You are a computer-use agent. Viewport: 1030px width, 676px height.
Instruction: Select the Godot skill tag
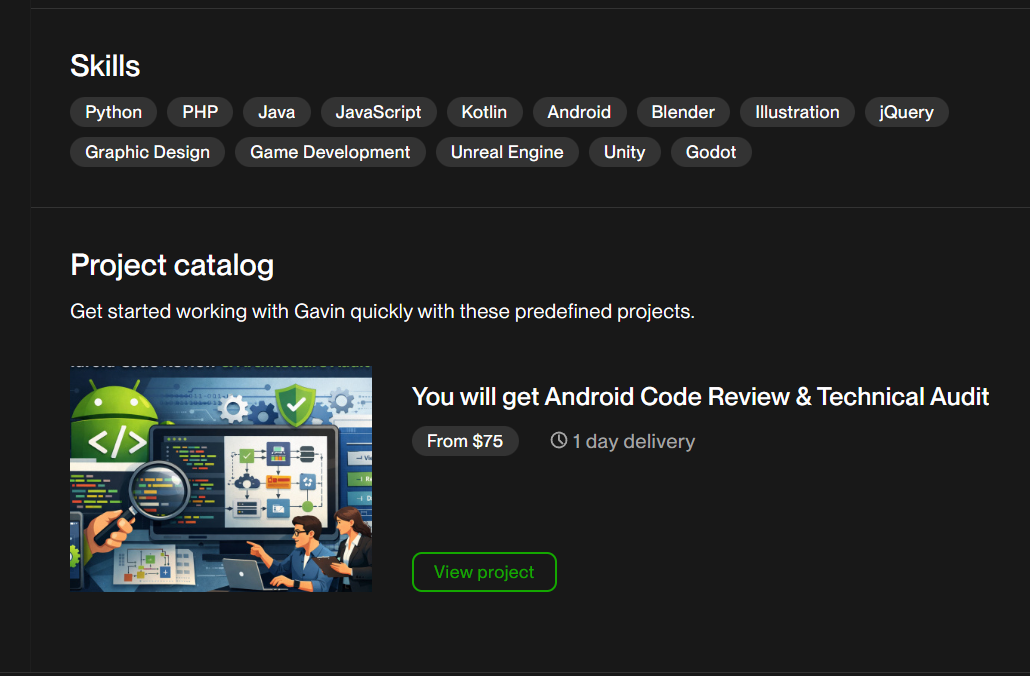[x=710, y=152]
